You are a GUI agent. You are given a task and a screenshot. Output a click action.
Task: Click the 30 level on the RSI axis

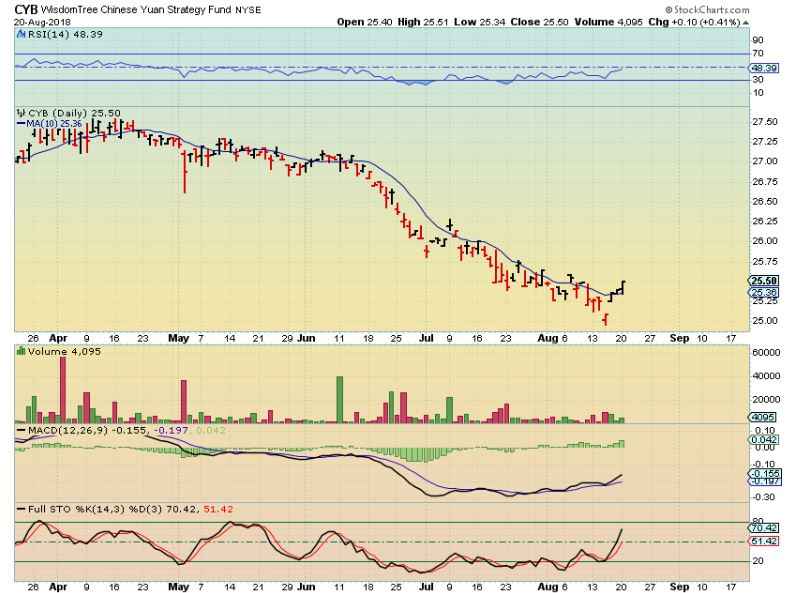pyautogui.click(x=758, y=79)
